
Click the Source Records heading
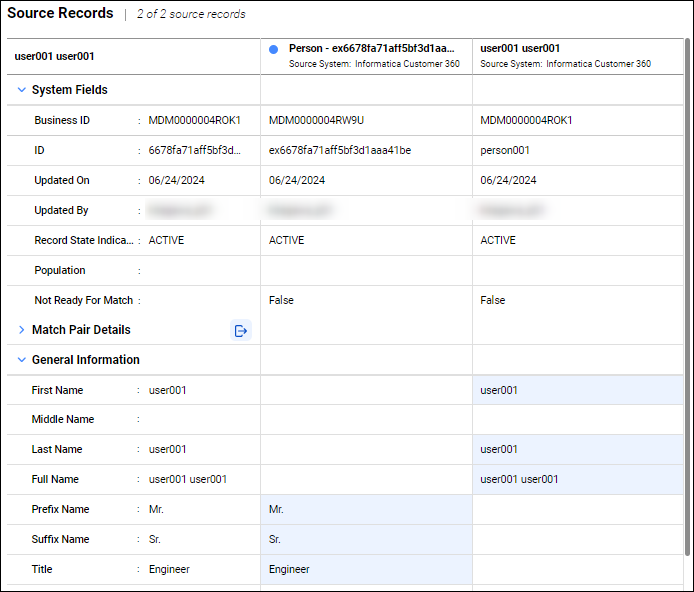(60, 13)
